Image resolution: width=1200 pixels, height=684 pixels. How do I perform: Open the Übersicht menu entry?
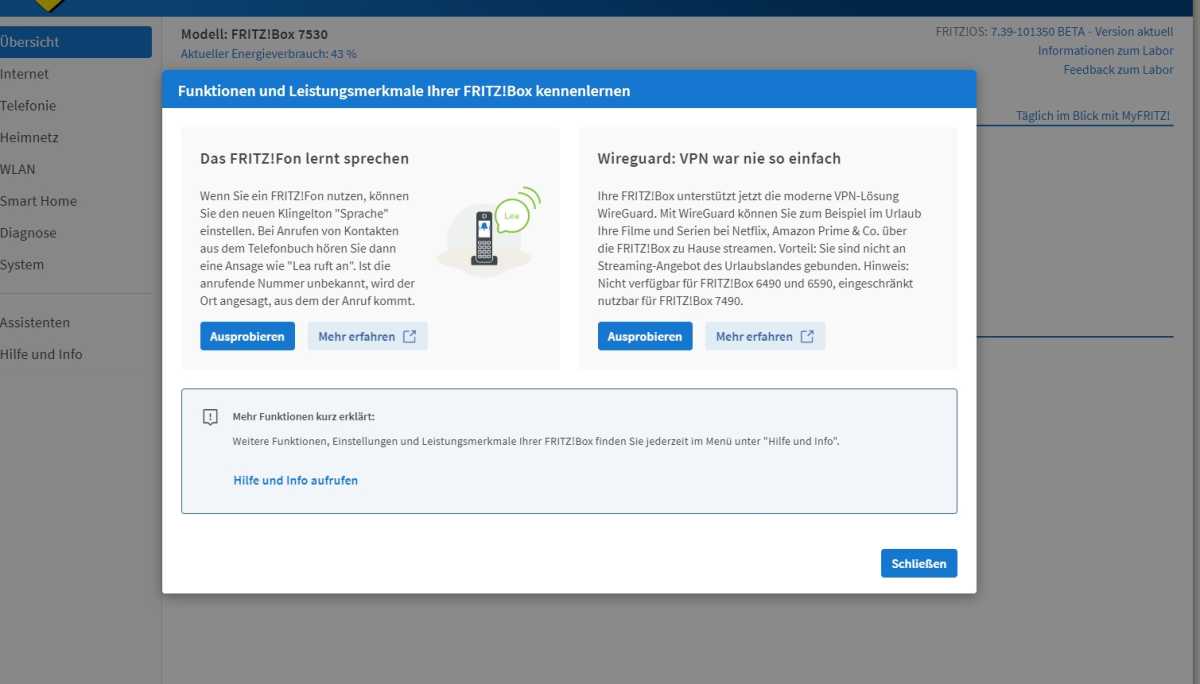point(75,42)
